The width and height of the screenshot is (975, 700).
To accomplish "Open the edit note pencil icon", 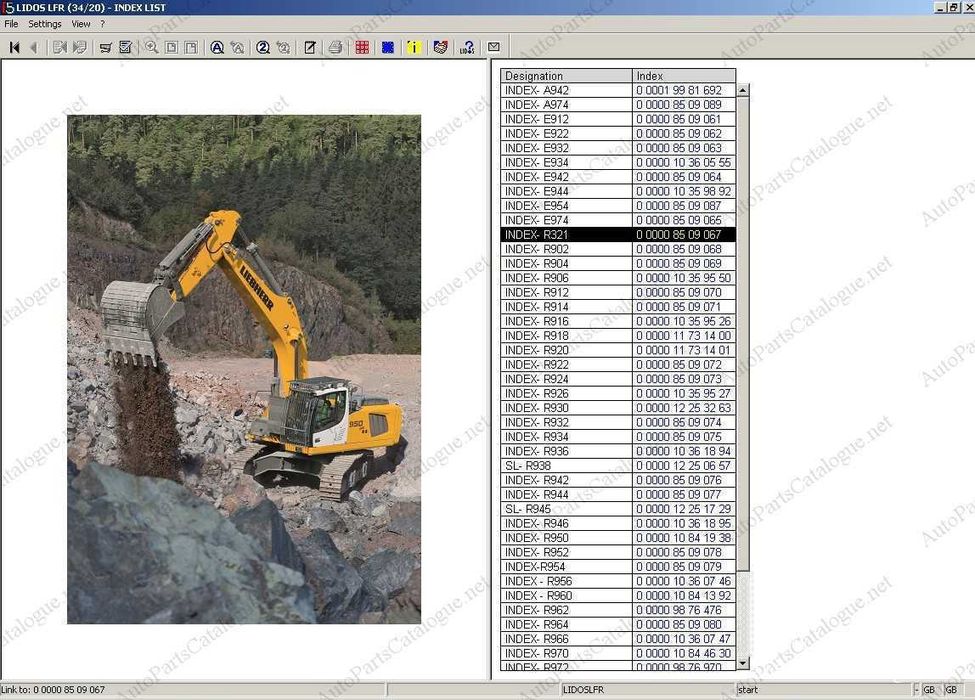I will [x=310, y=47].
